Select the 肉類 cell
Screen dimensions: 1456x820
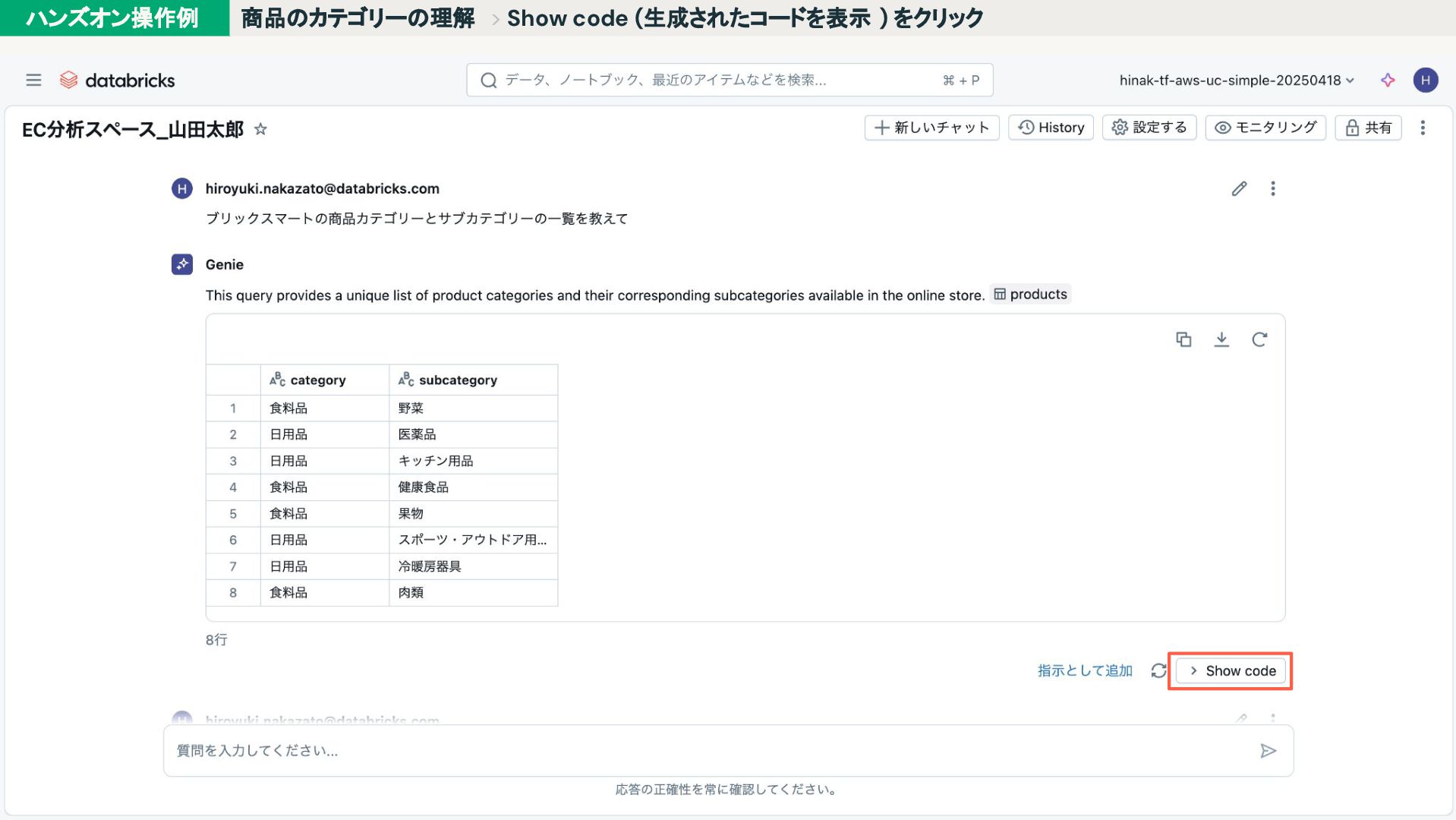(474, 593)
